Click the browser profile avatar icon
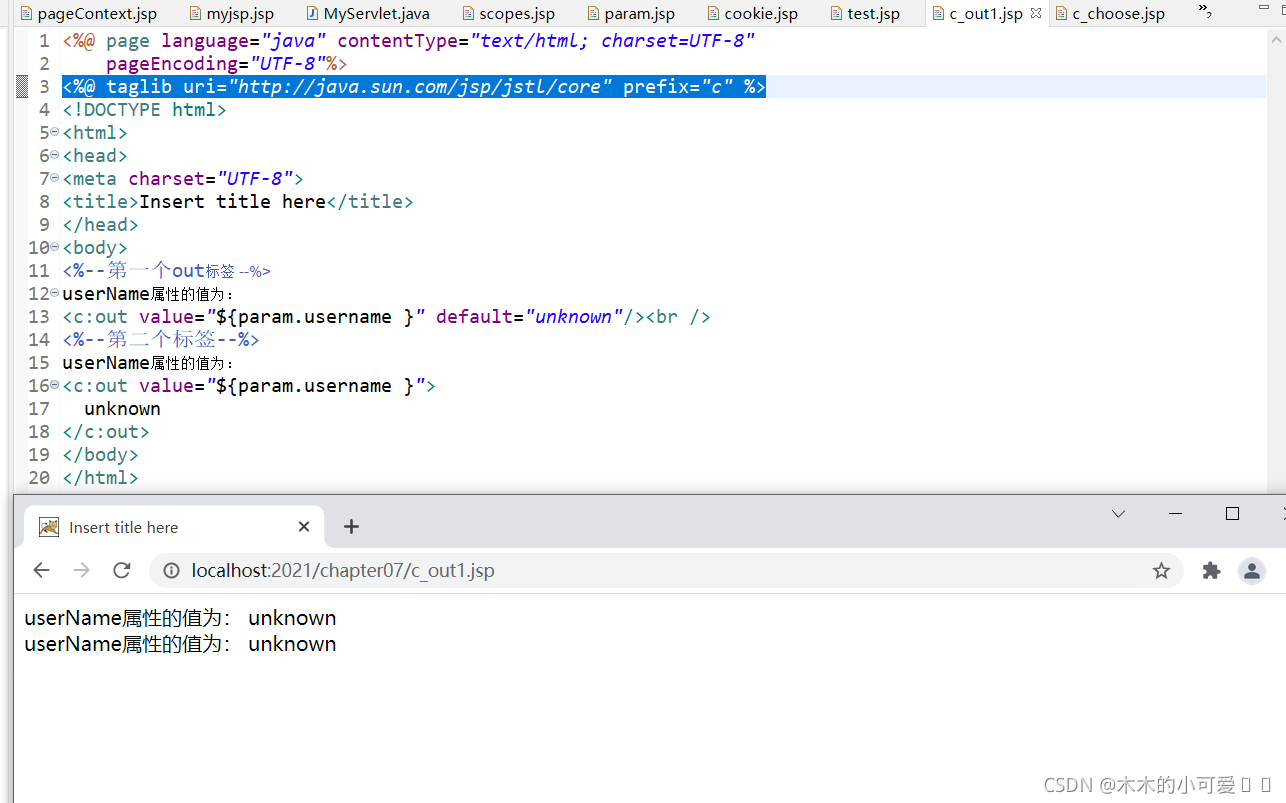The height and width of the screenshot is (803, 1286). coord(1252,570)
